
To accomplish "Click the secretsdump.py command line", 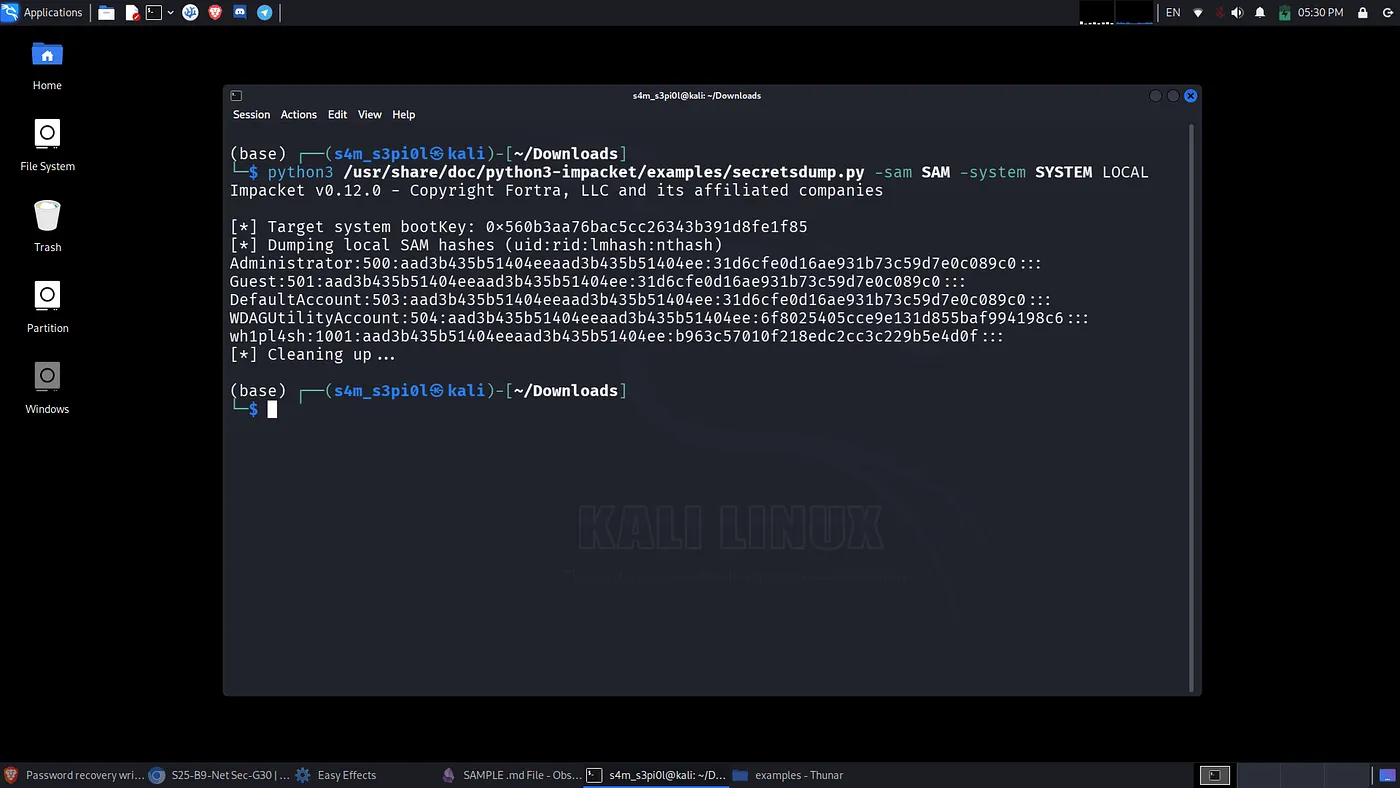I will [x=689, y=172].
